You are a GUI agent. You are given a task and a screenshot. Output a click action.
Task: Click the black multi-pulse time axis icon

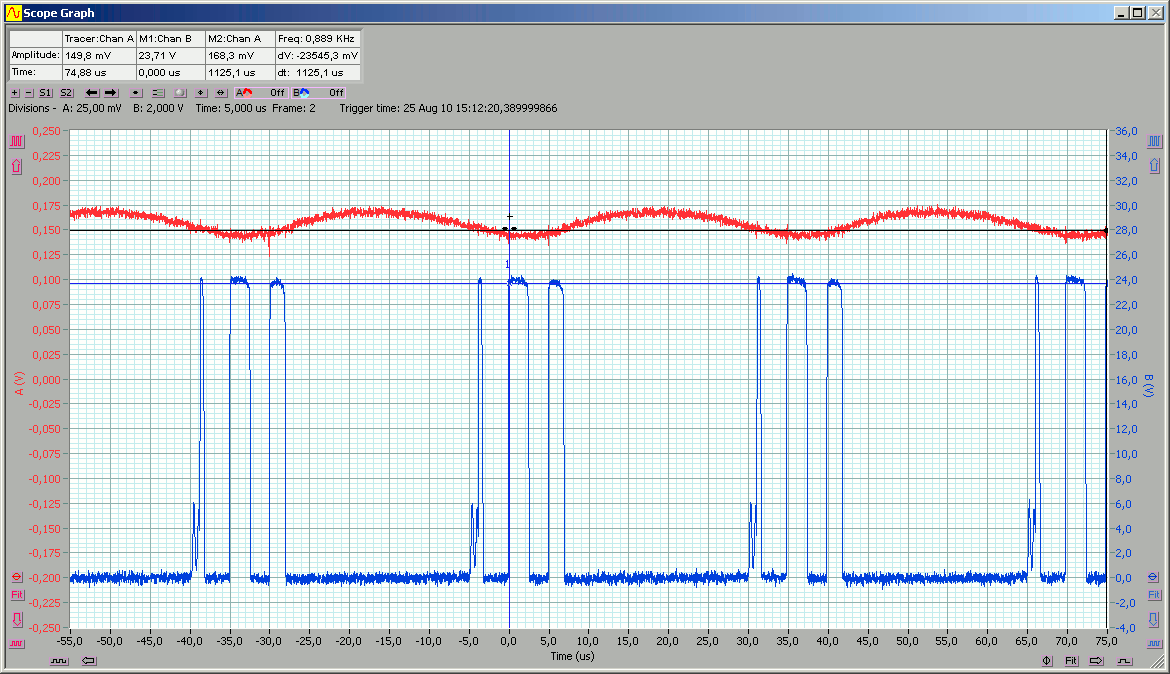59,661
